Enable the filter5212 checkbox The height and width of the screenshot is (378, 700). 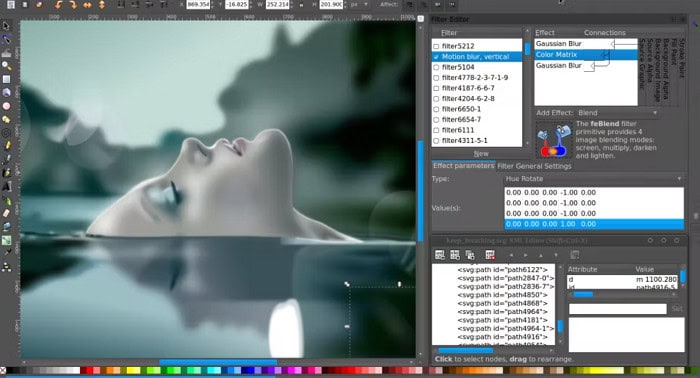tap(436, 46)
